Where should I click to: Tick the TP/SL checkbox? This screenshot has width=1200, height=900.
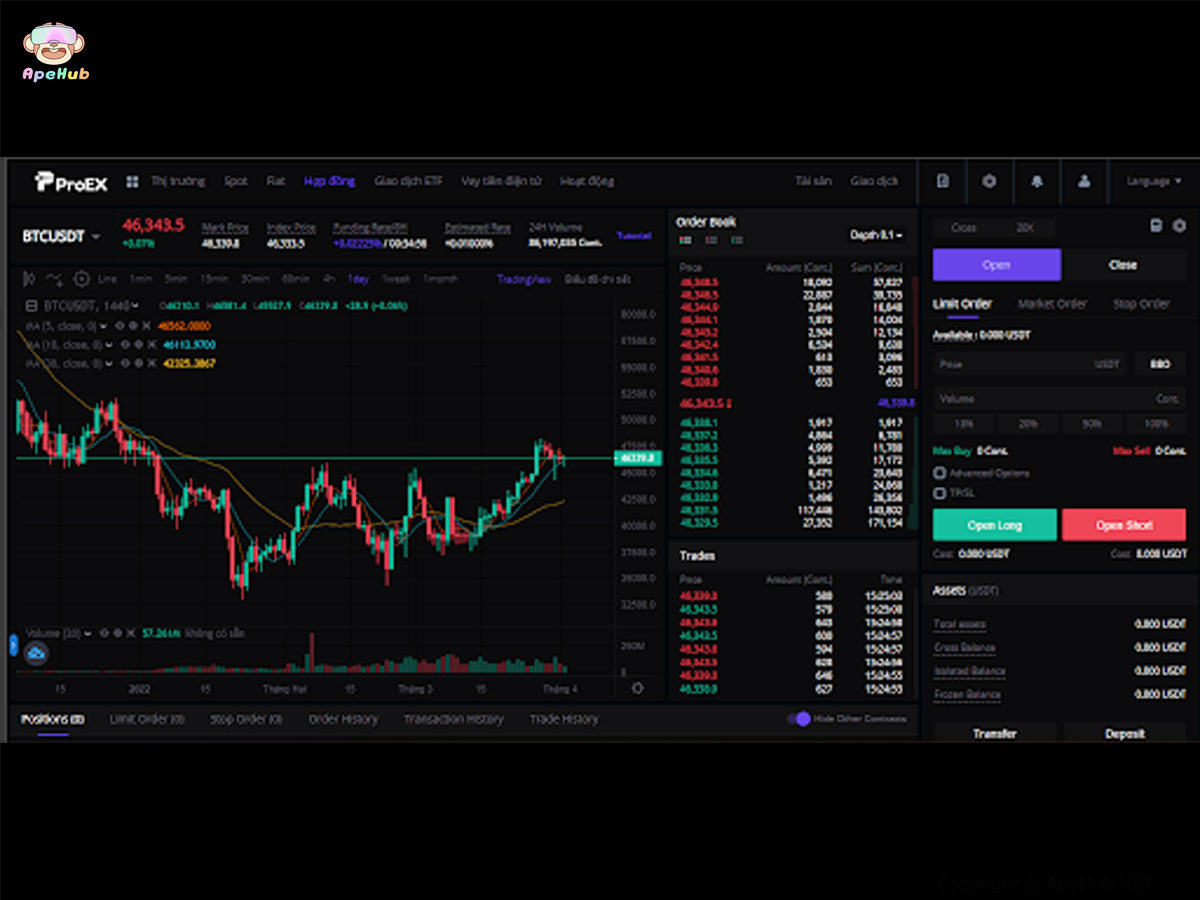[x=939, y=493]
